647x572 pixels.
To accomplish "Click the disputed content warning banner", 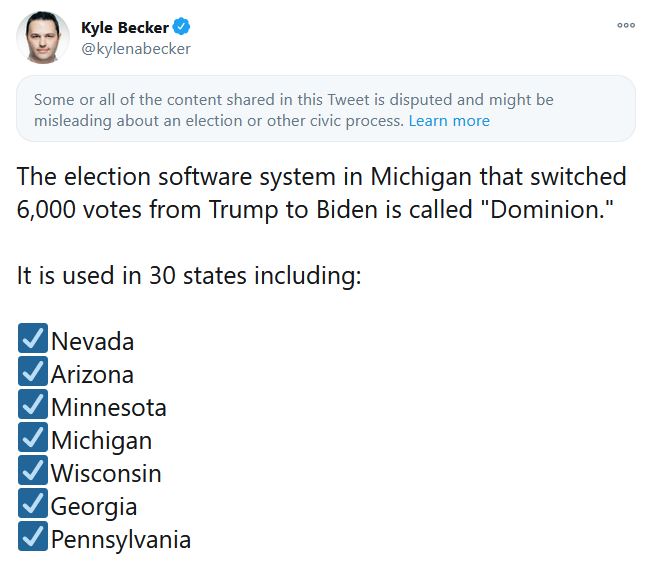I will coord(326,109).
